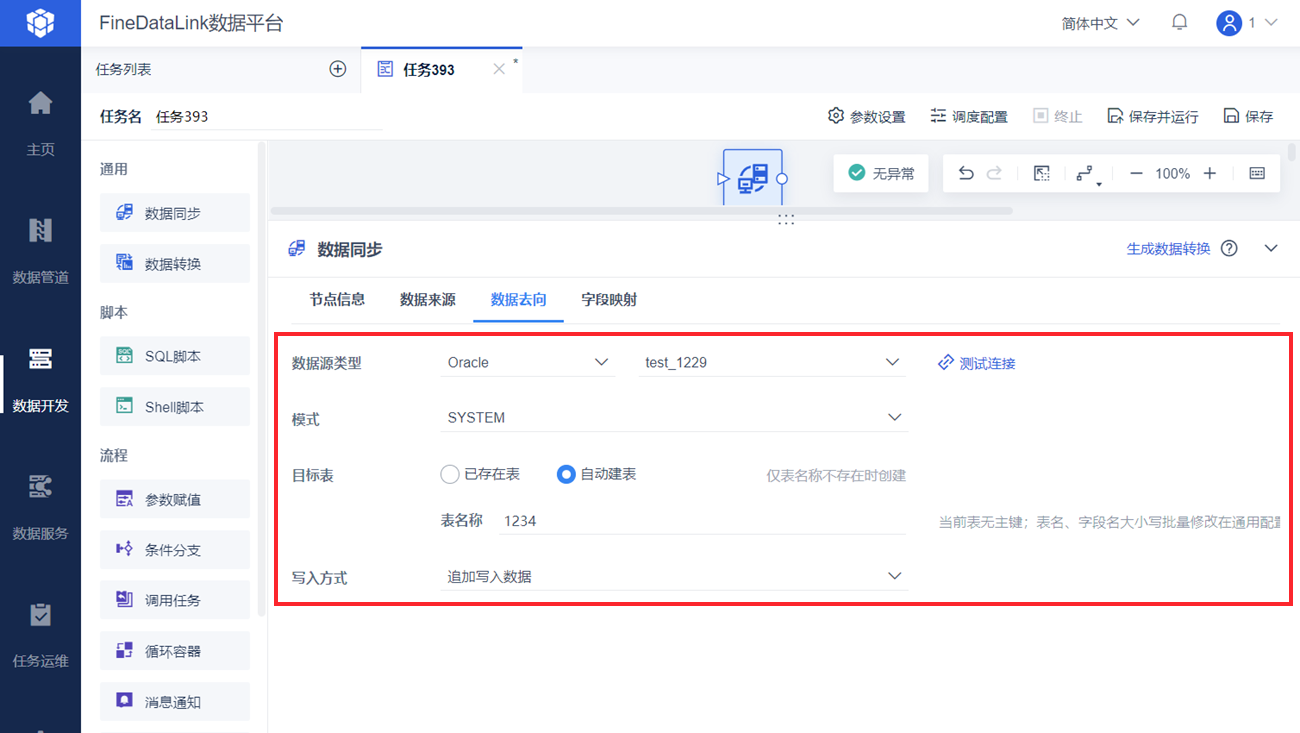Click the 表名称 input field
This screenshot has height=733, width=1300.
click(701, 520)
